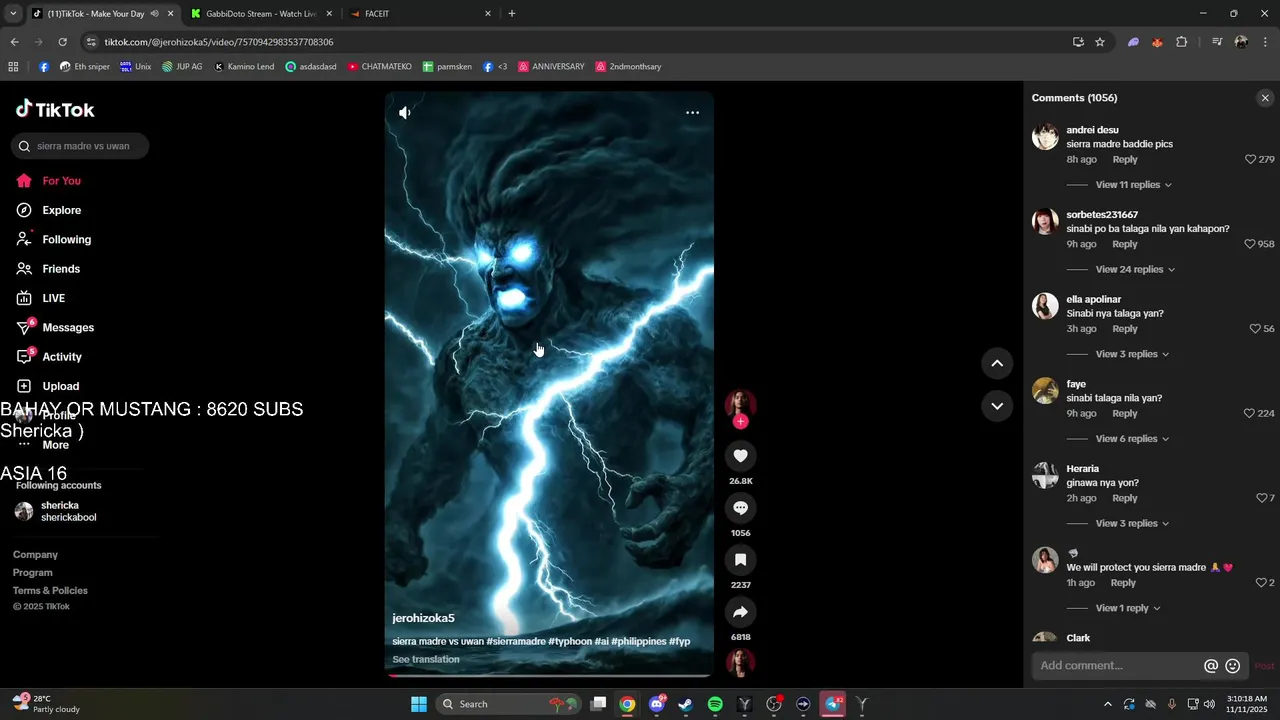Close the comments panel

[1265, 98]
